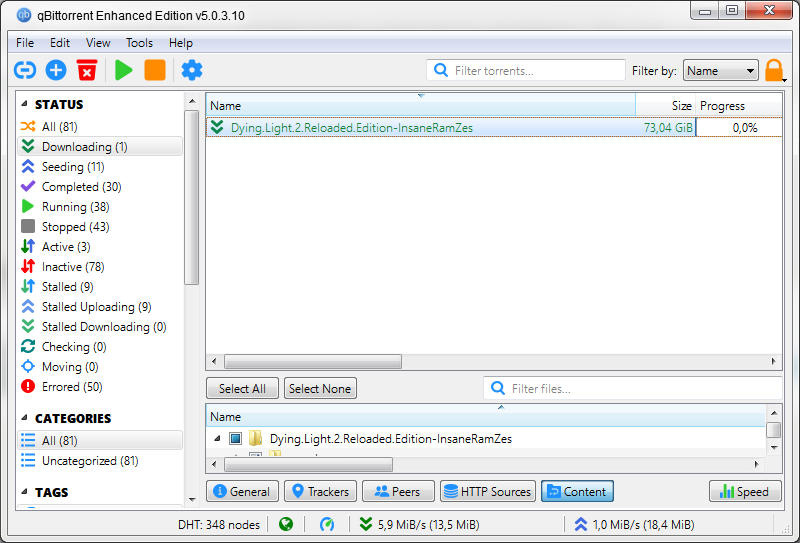This screenshot has width=800, height=543.
Task: Click the sidebar scroll-down arrow
Action: pos(192,499)
